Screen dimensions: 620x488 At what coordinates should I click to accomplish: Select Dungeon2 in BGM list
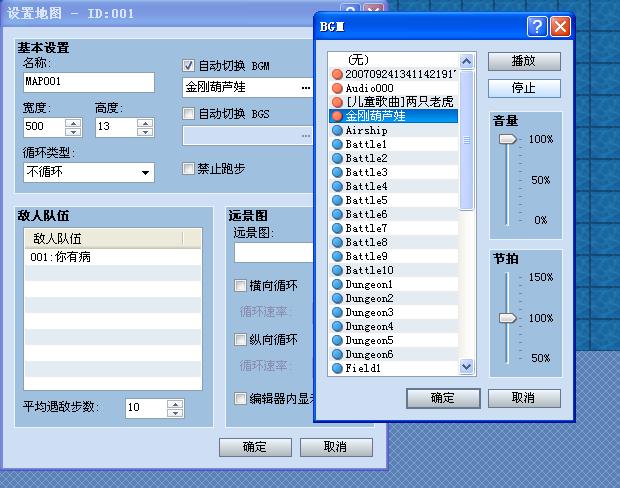(393, 298)
